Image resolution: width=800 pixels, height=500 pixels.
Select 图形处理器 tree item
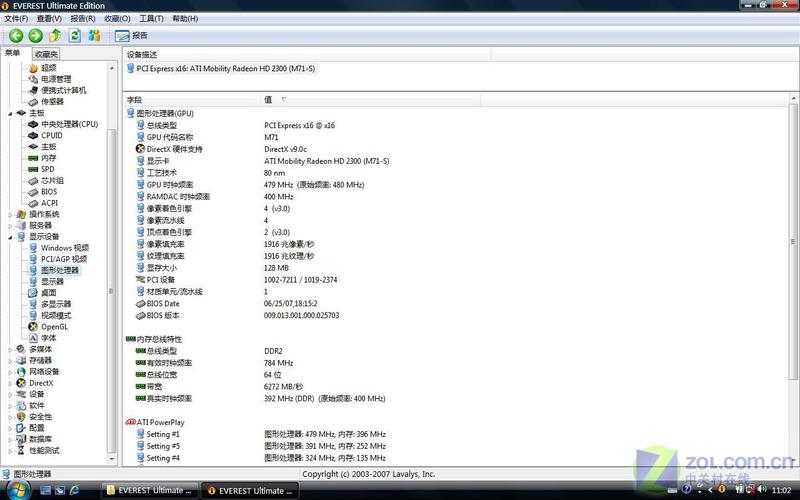click(60, 270)
